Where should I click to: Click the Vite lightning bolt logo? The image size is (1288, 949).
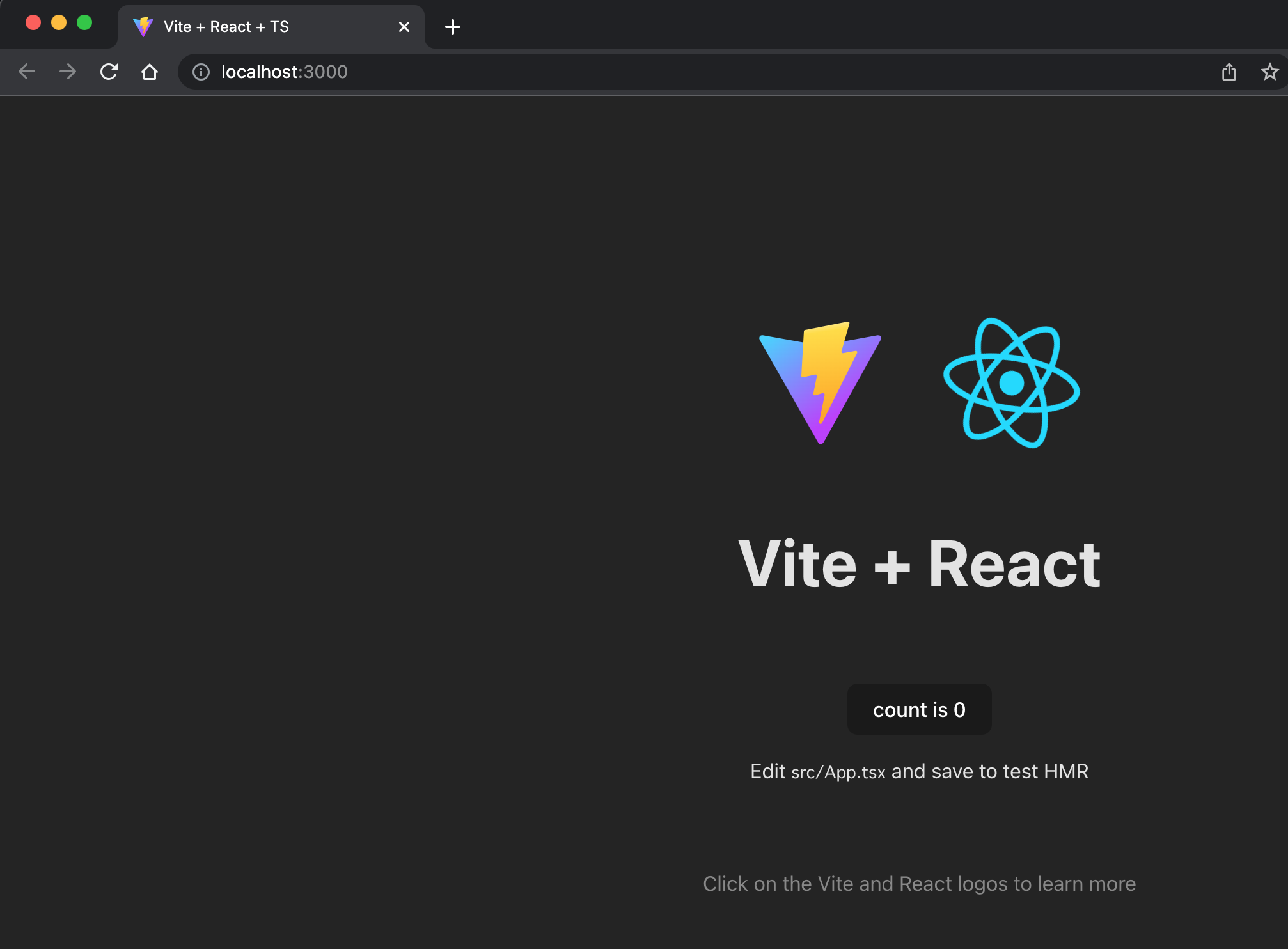[821, 382]
